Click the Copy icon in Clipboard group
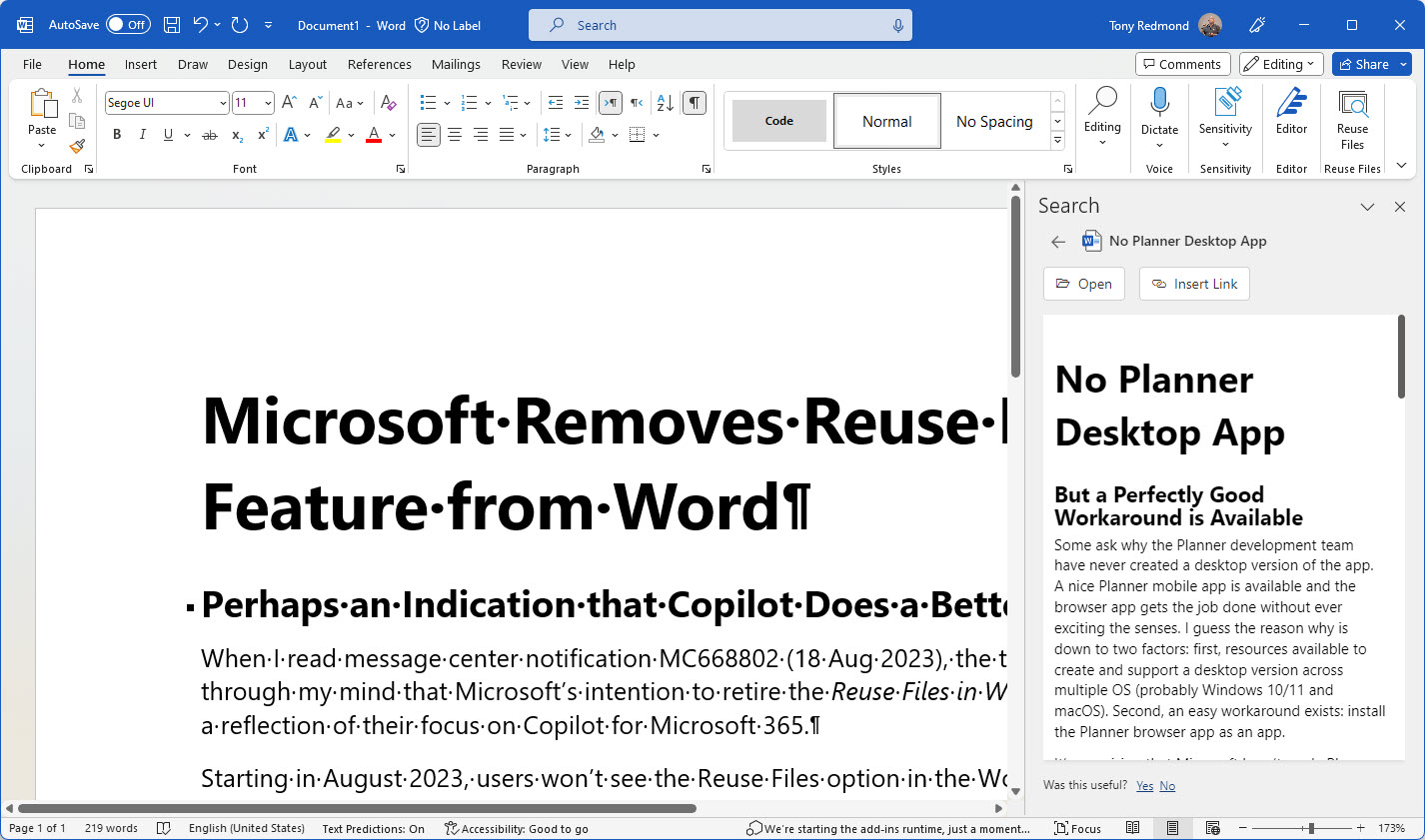This screenshot has width=1425, height=840. [x=77, y=121]
